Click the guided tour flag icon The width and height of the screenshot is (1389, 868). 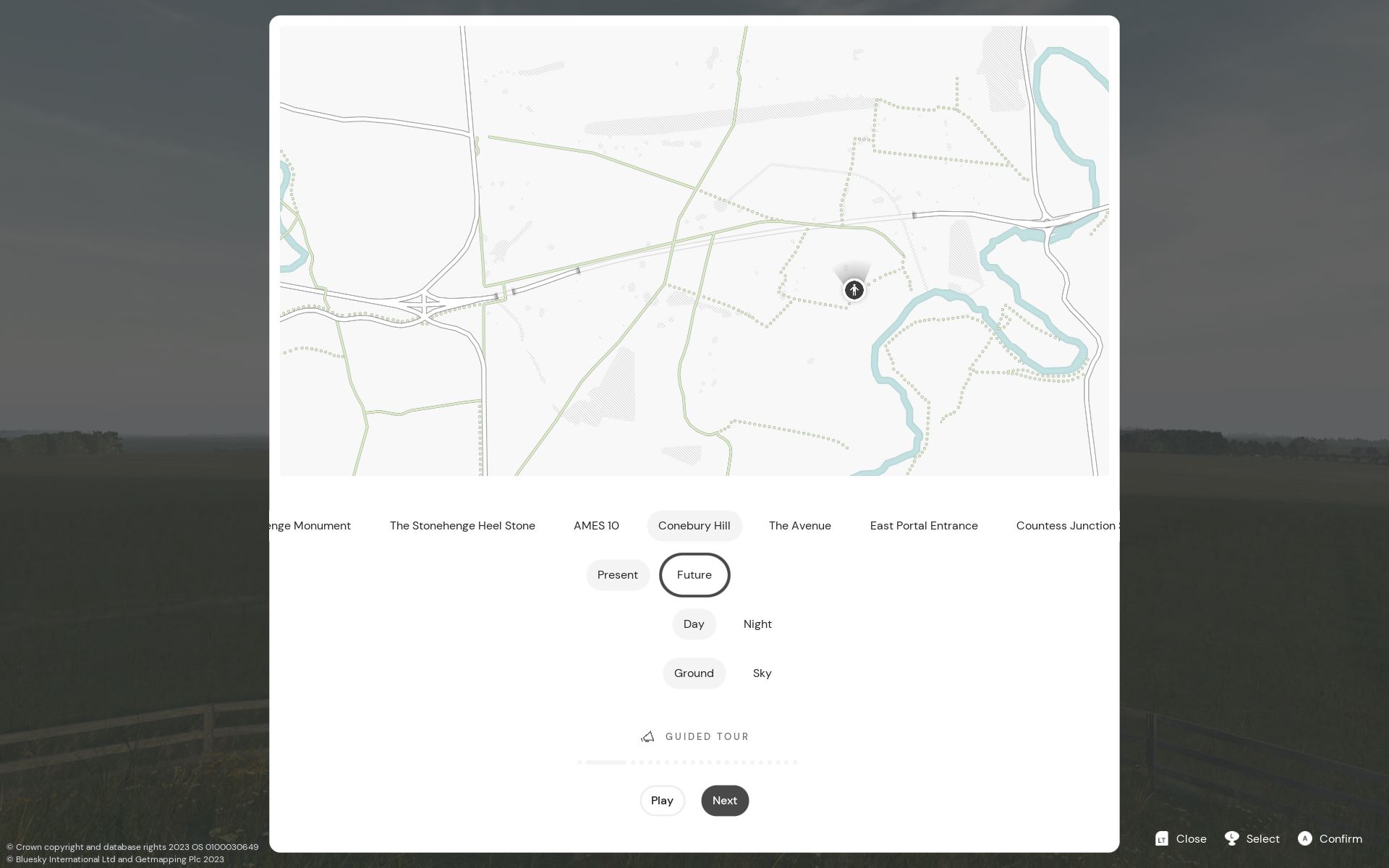pyautogui.click(x=647, y=736)
